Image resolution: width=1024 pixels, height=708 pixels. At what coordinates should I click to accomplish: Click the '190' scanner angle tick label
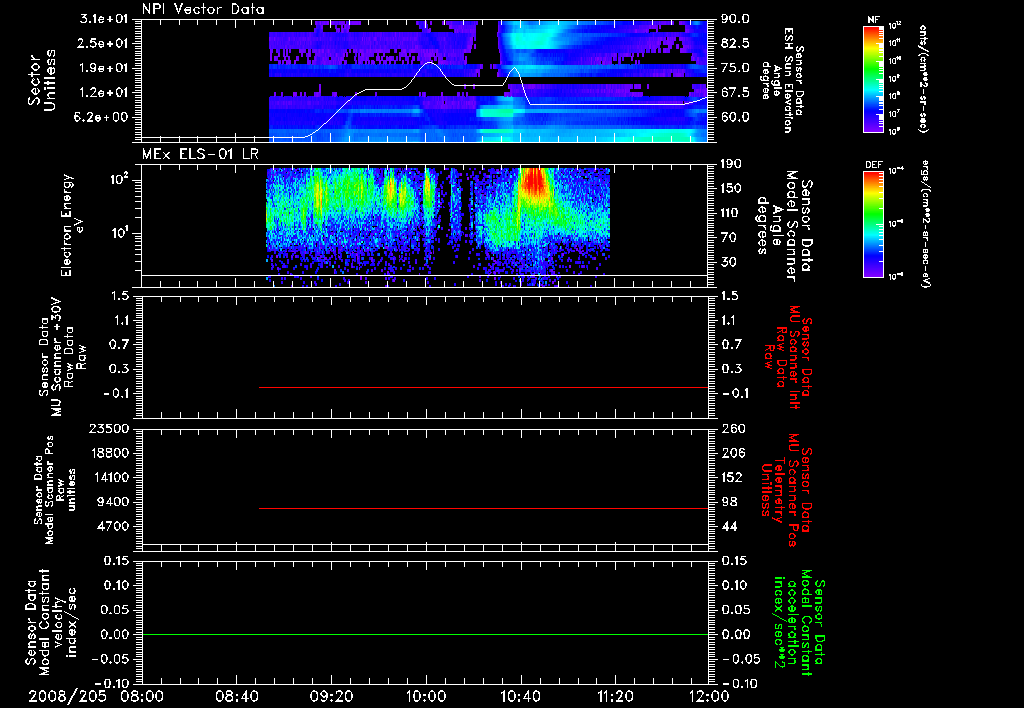coord(732,164)
